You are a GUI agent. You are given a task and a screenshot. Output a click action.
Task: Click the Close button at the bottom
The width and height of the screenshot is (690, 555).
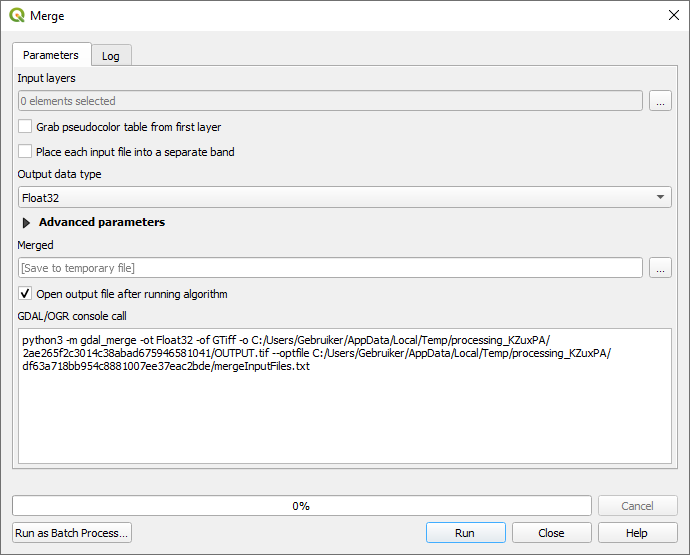coord(551,533)
